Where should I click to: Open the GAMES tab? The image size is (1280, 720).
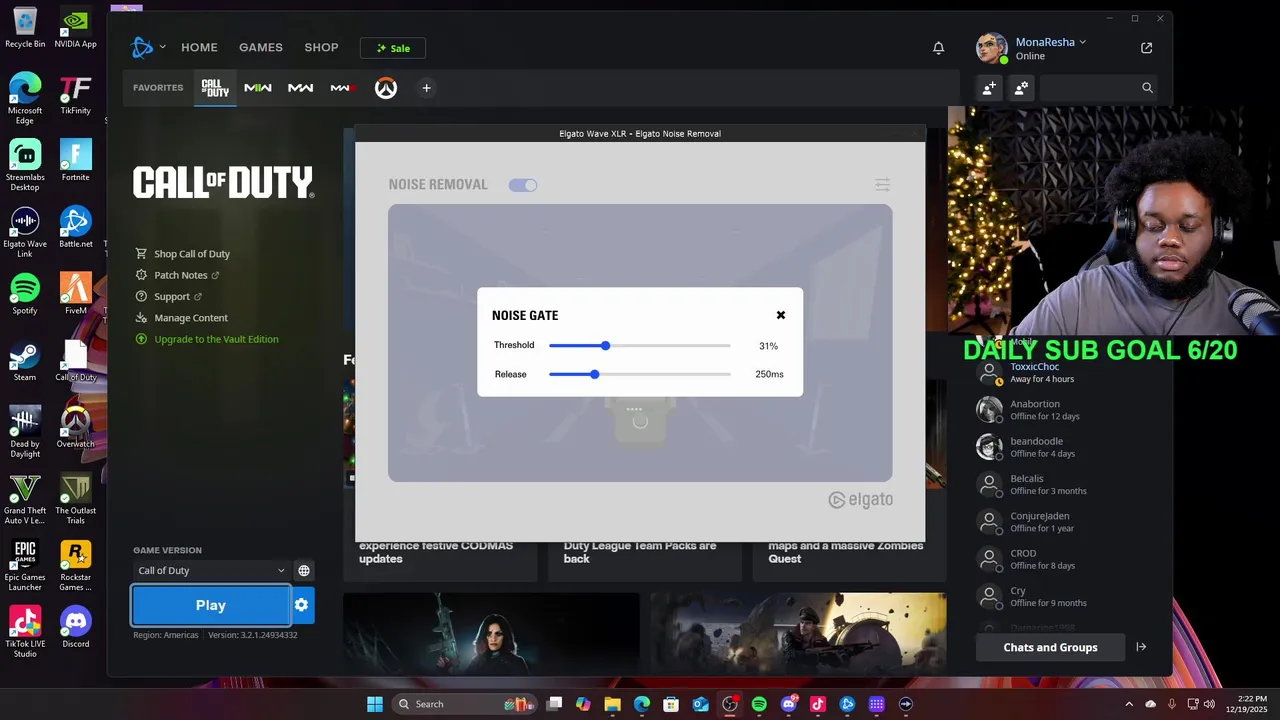pyautogui.click(x=261, y=47)
